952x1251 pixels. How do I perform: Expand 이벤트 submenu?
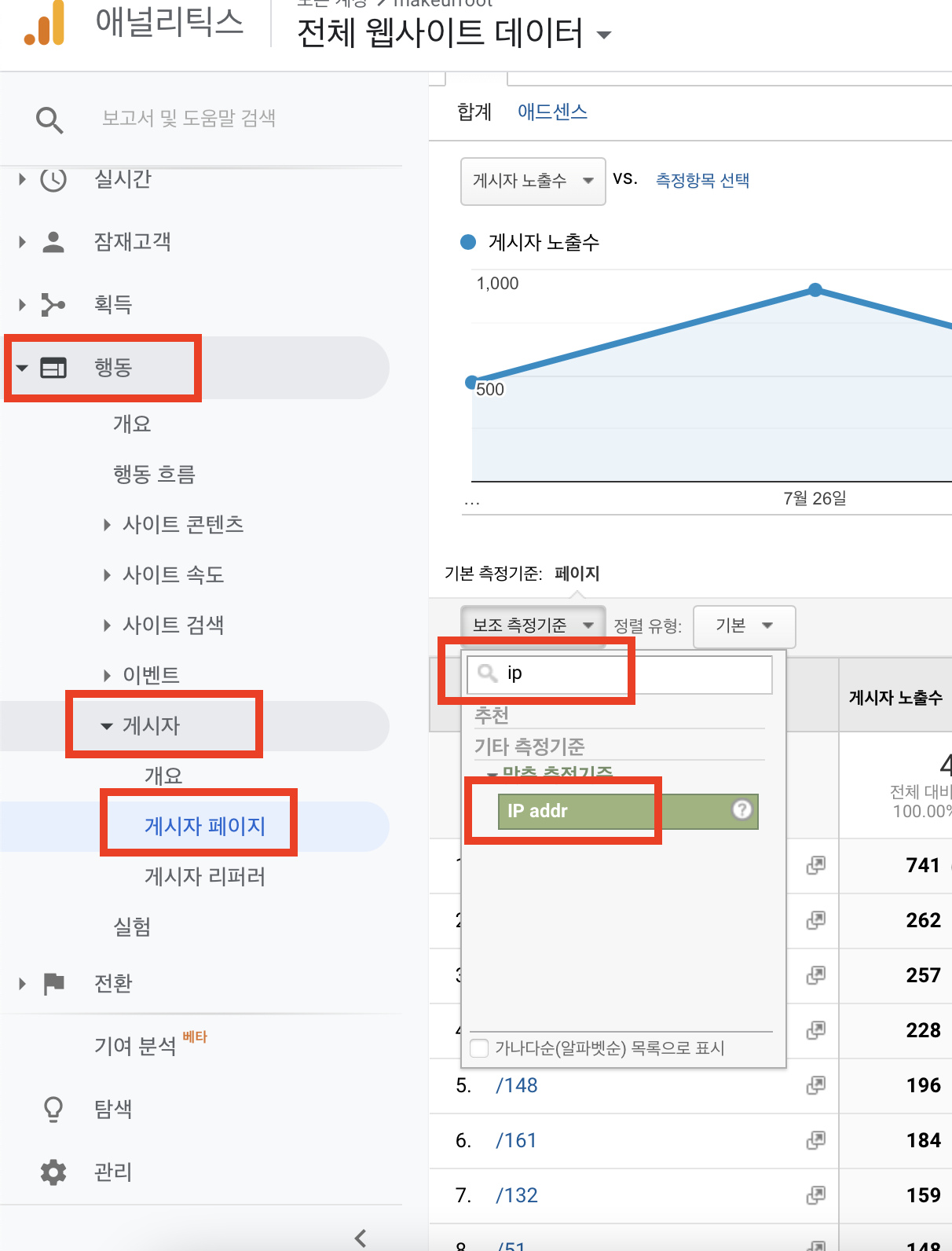click(x=107, y=676)
